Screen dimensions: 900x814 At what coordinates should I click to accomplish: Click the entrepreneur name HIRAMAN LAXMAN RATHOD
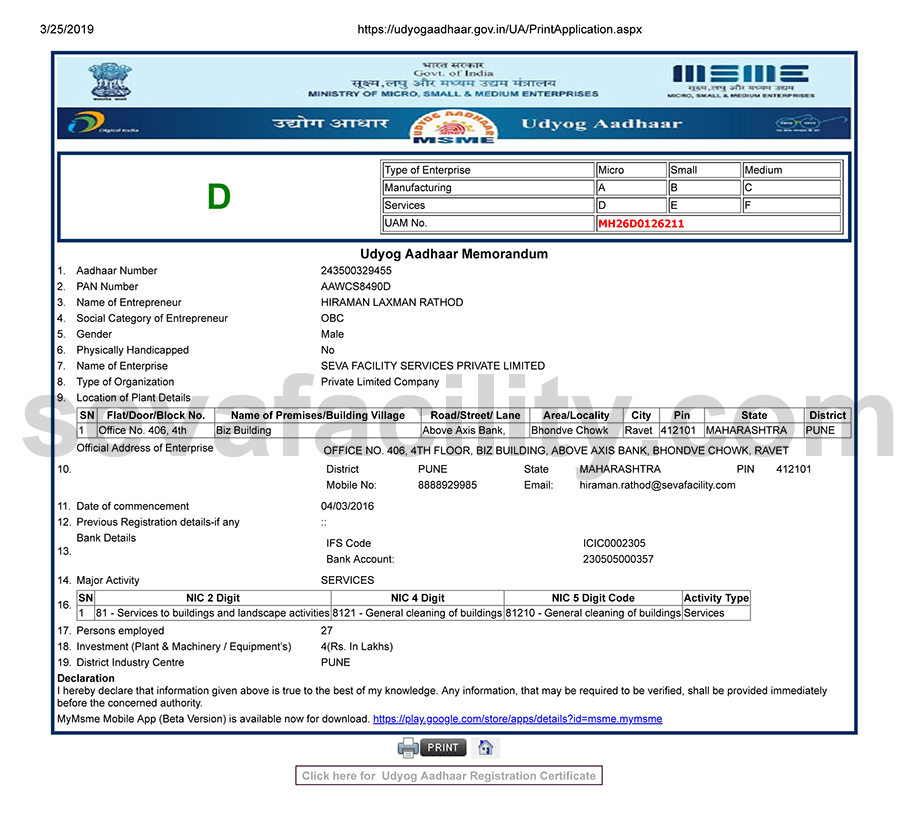click(392, 303)
